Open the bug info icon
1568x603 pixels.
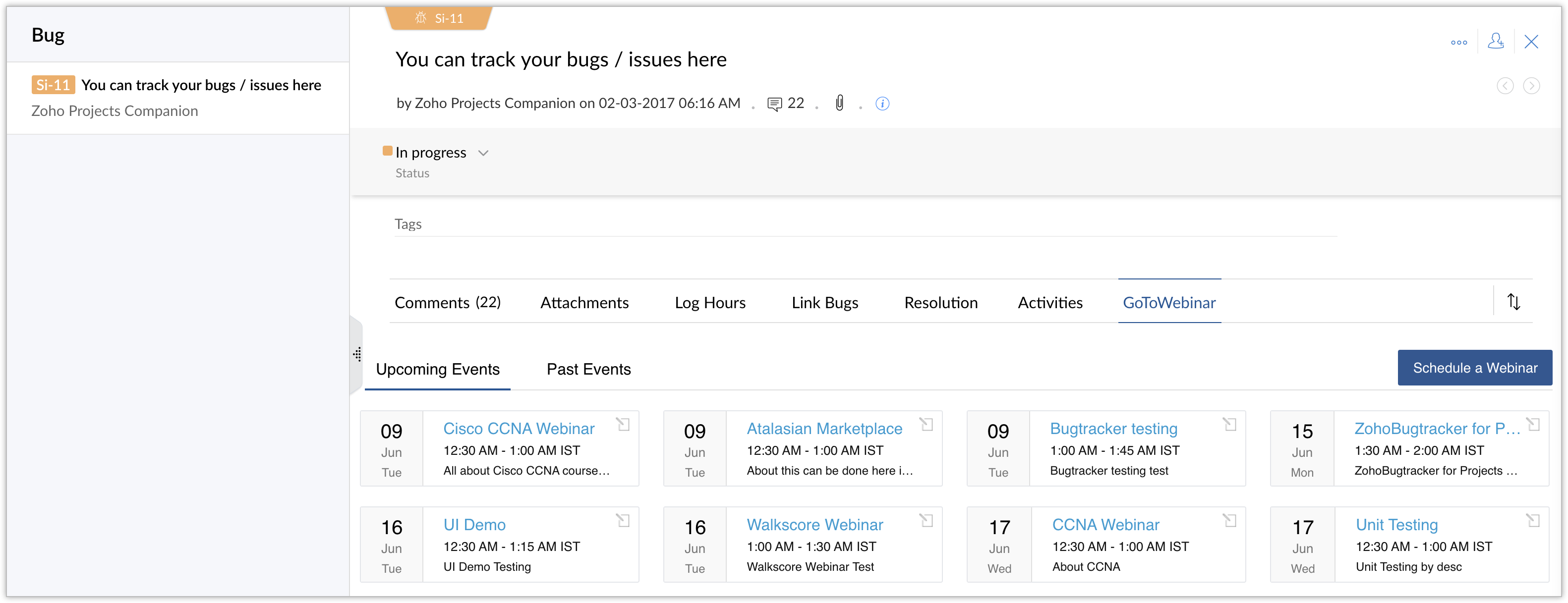882,104
